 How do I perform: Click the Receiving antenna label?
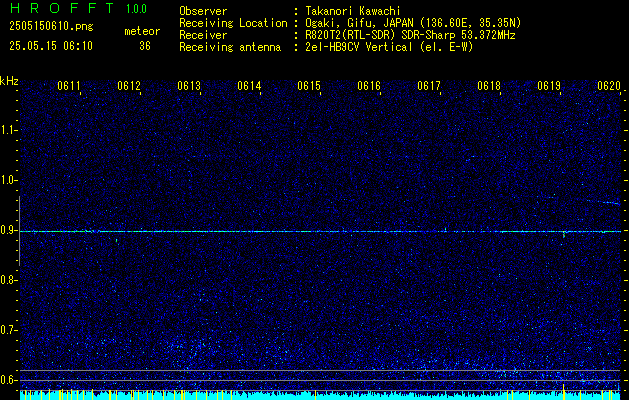tap(230, 47)
